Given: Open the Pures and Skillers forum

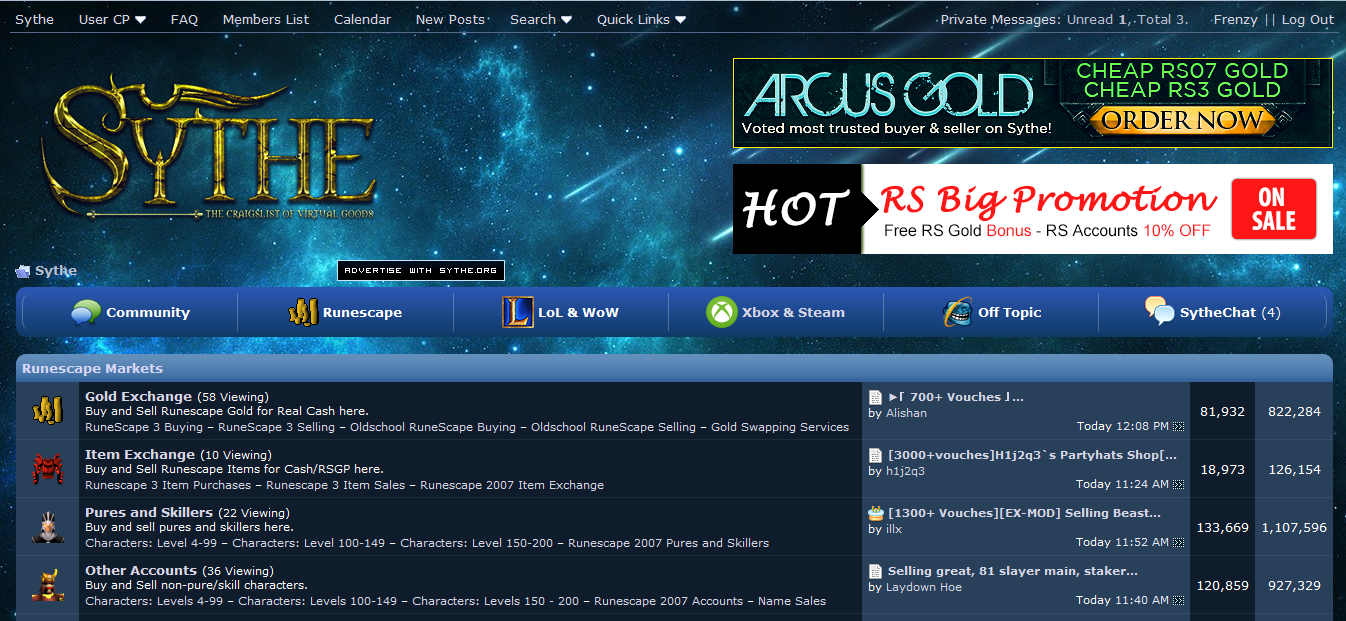Looking at the screenshot, I should [149, 512].
